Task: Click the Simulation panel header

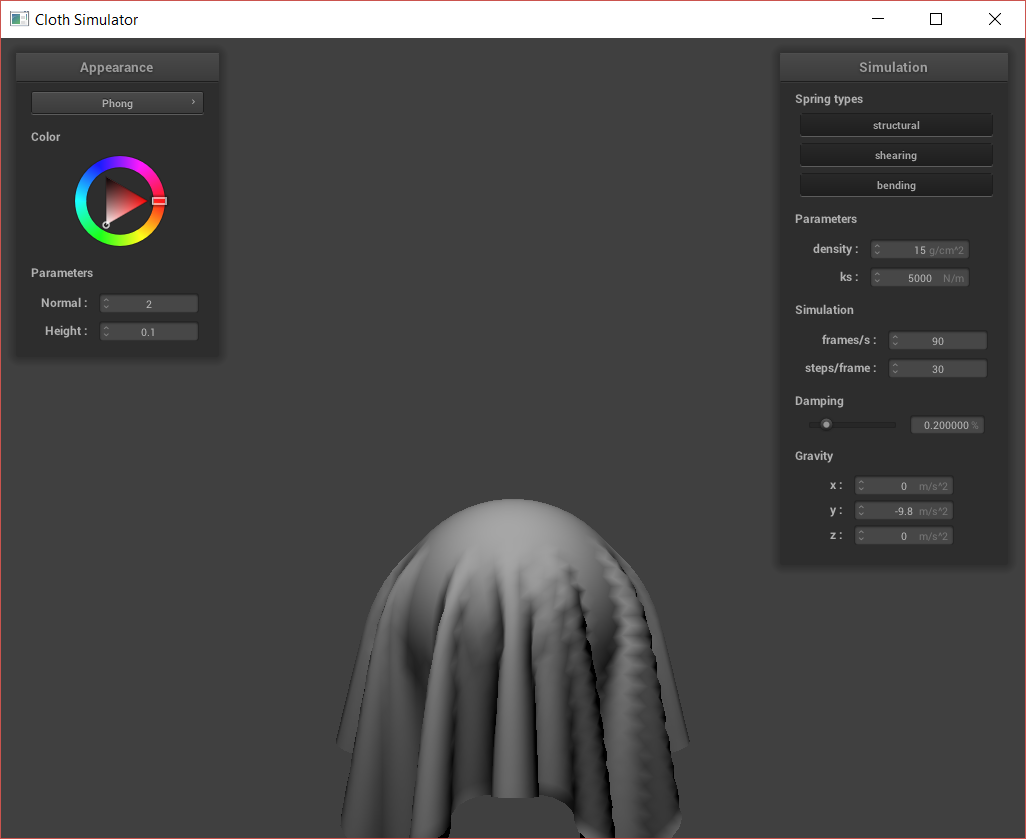Action: coord(893,67)
